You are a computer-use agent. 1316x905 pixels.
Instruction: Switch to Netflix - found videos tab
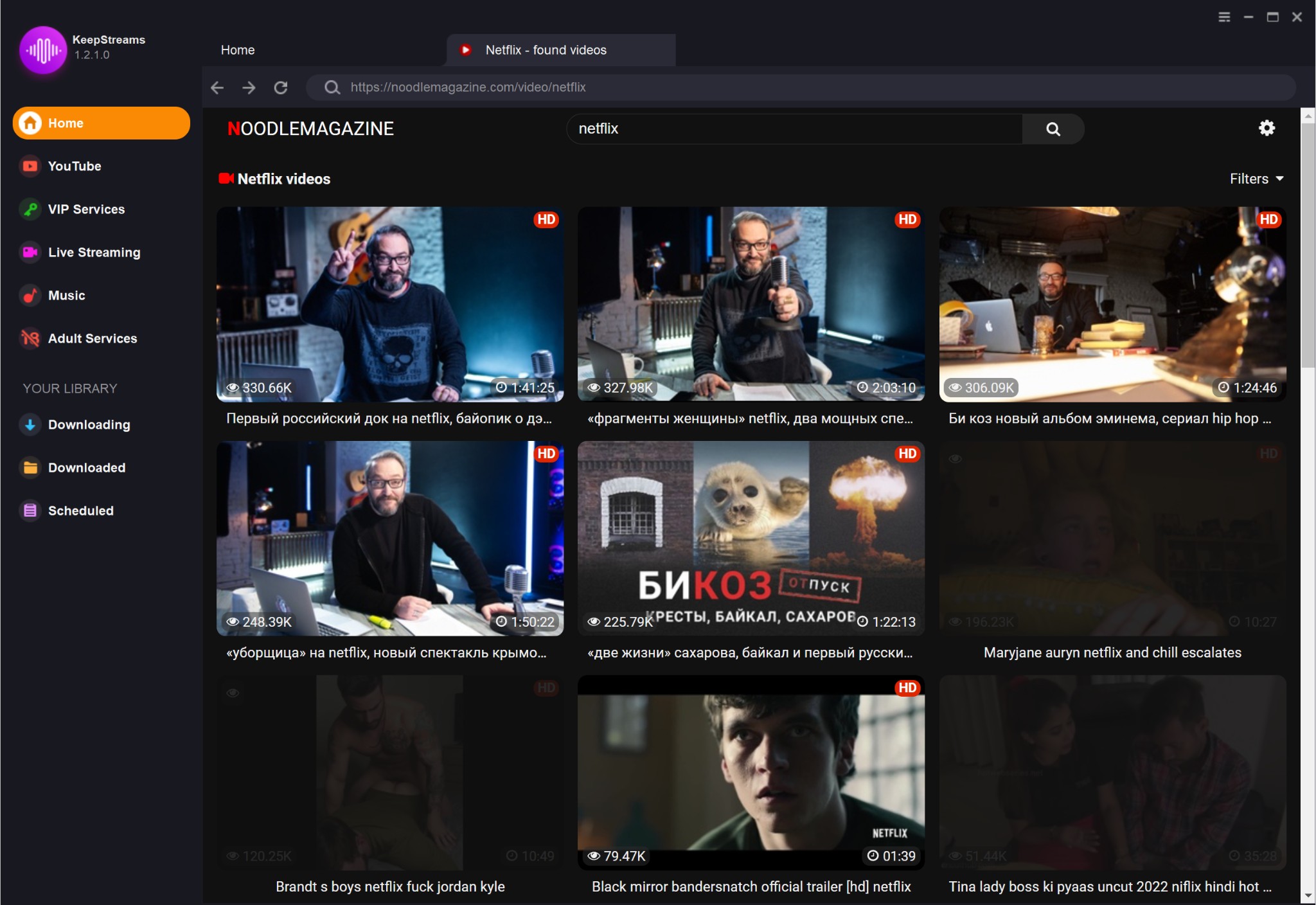(x=561, y=50)
